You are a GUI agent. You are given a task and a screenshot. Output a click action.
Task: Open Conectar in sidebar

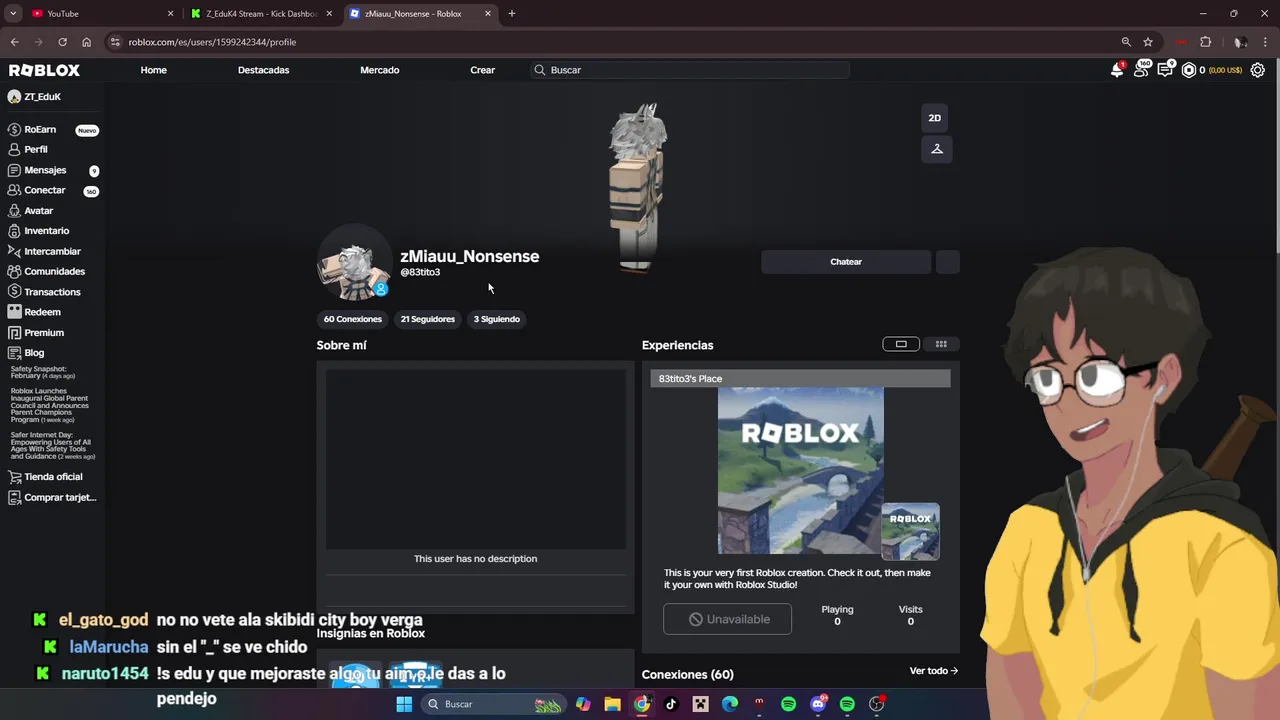click(45, 190)
